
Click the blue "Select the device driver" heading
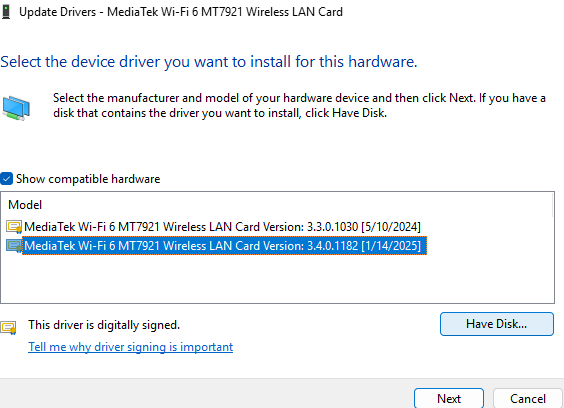209,62
